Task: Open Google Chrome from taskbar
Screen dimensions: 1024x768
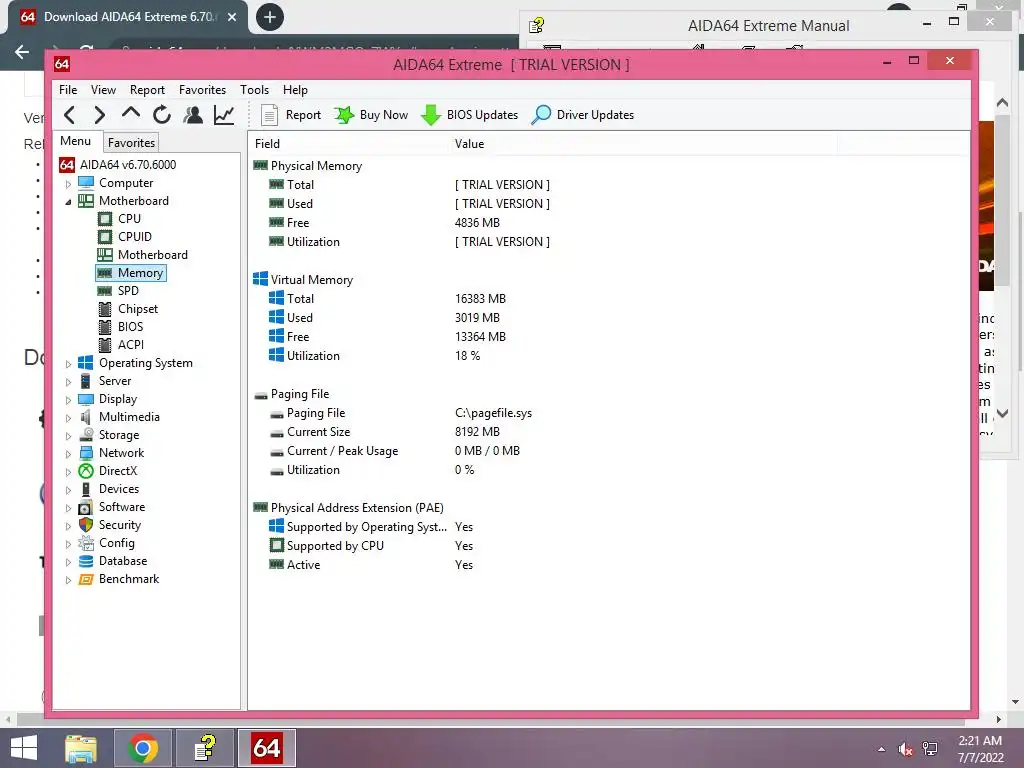Action: point(143,748)
